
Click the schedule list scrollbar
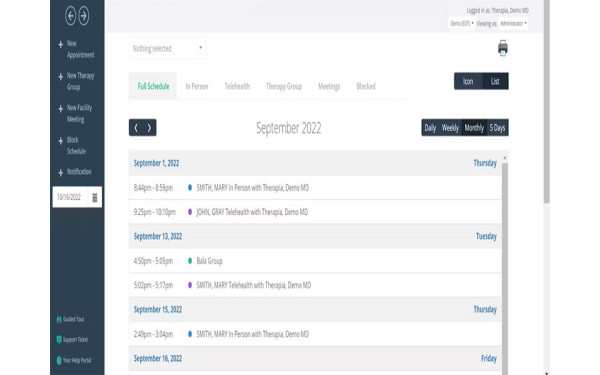505,268
